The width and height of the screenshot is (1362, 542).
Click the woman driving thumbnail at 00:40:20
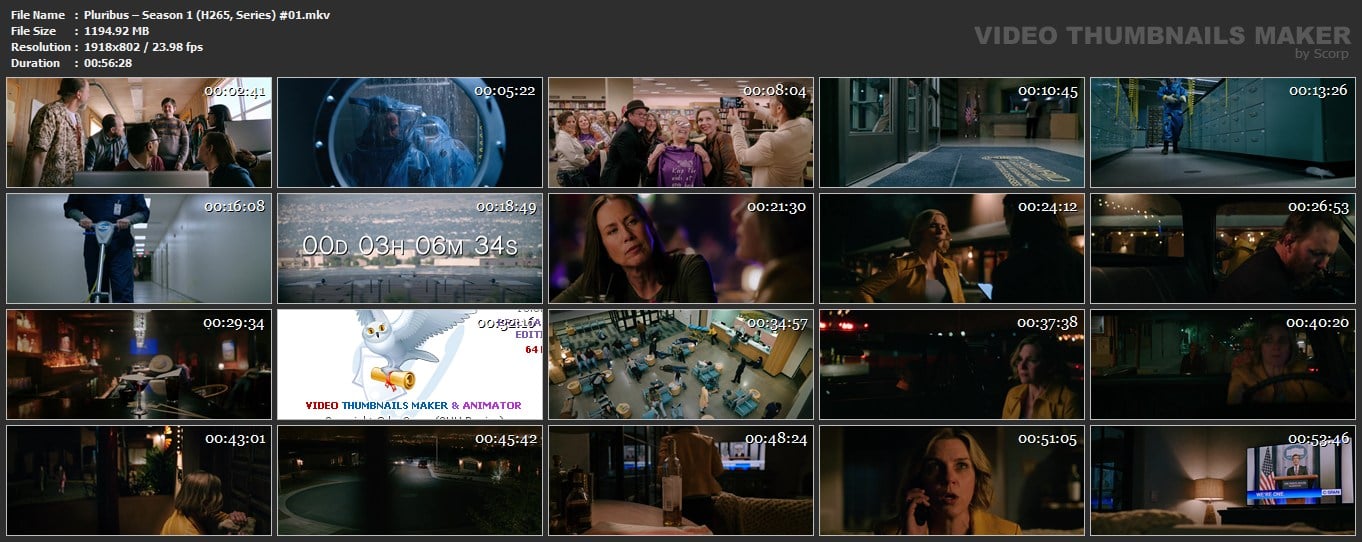click(x=1223, y=365)
